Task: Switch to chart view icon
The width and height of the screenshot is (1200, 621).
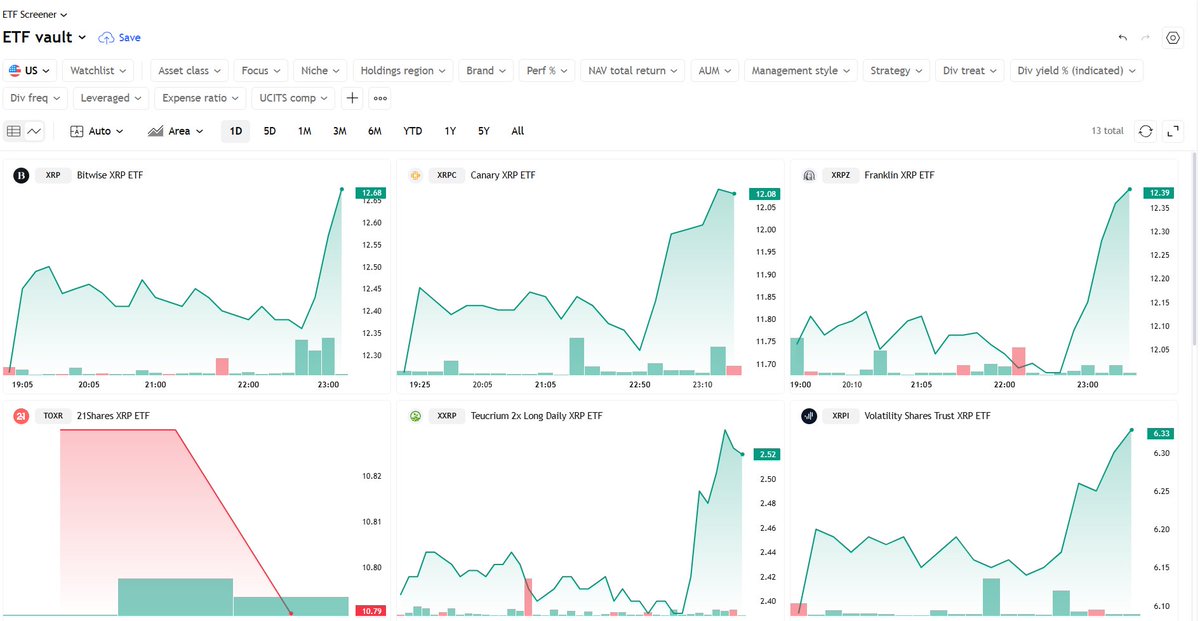Action: point(35,131)
